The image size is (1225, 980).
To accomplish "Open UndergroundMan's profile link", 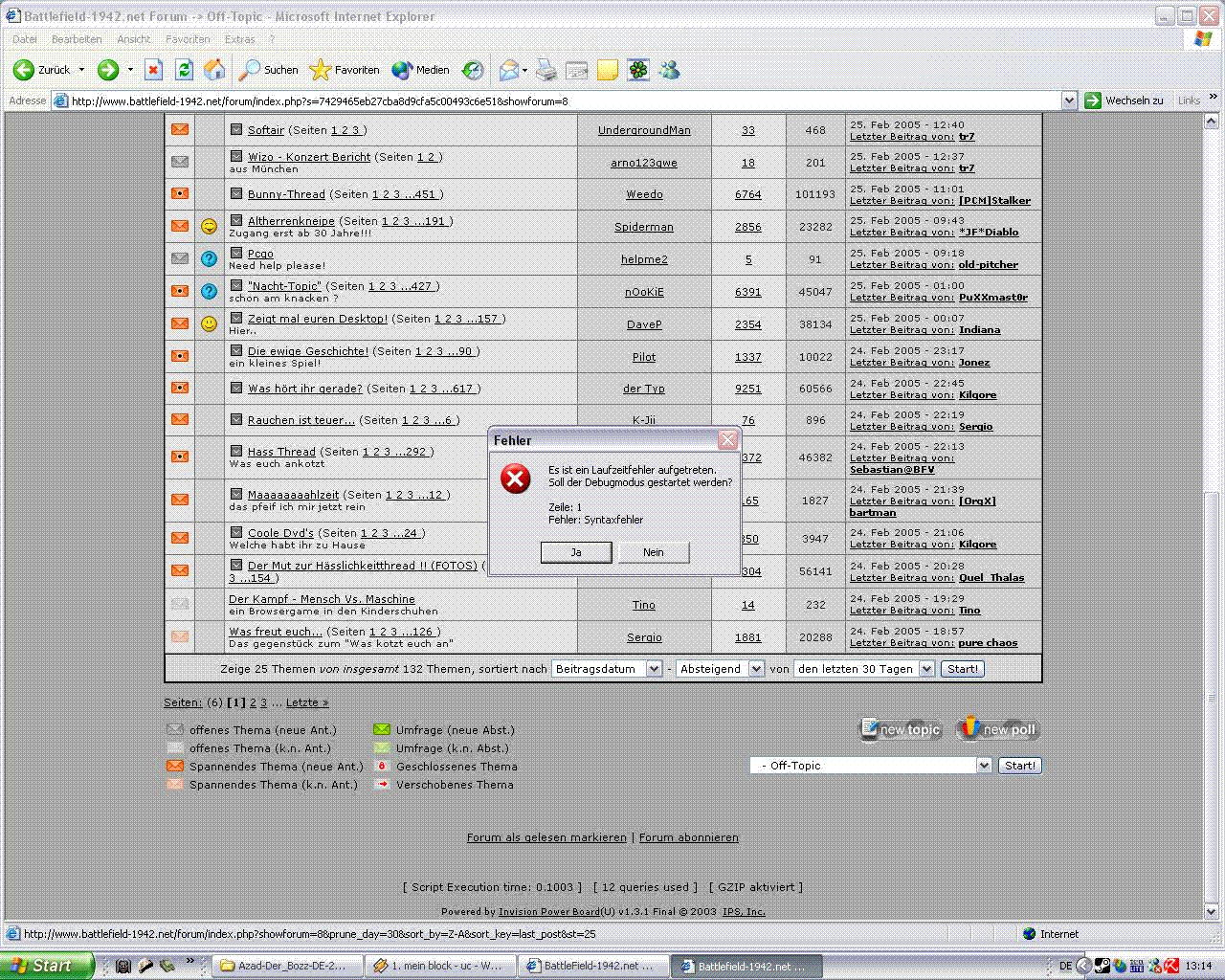I will click(x=644, y=130).
